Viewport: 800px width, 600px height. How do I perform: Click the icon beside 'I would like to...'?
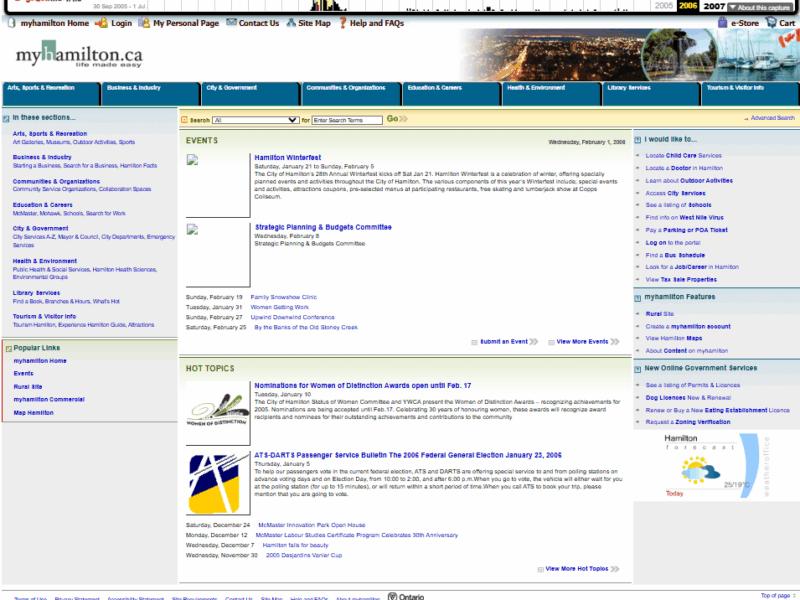coord(638,140)
